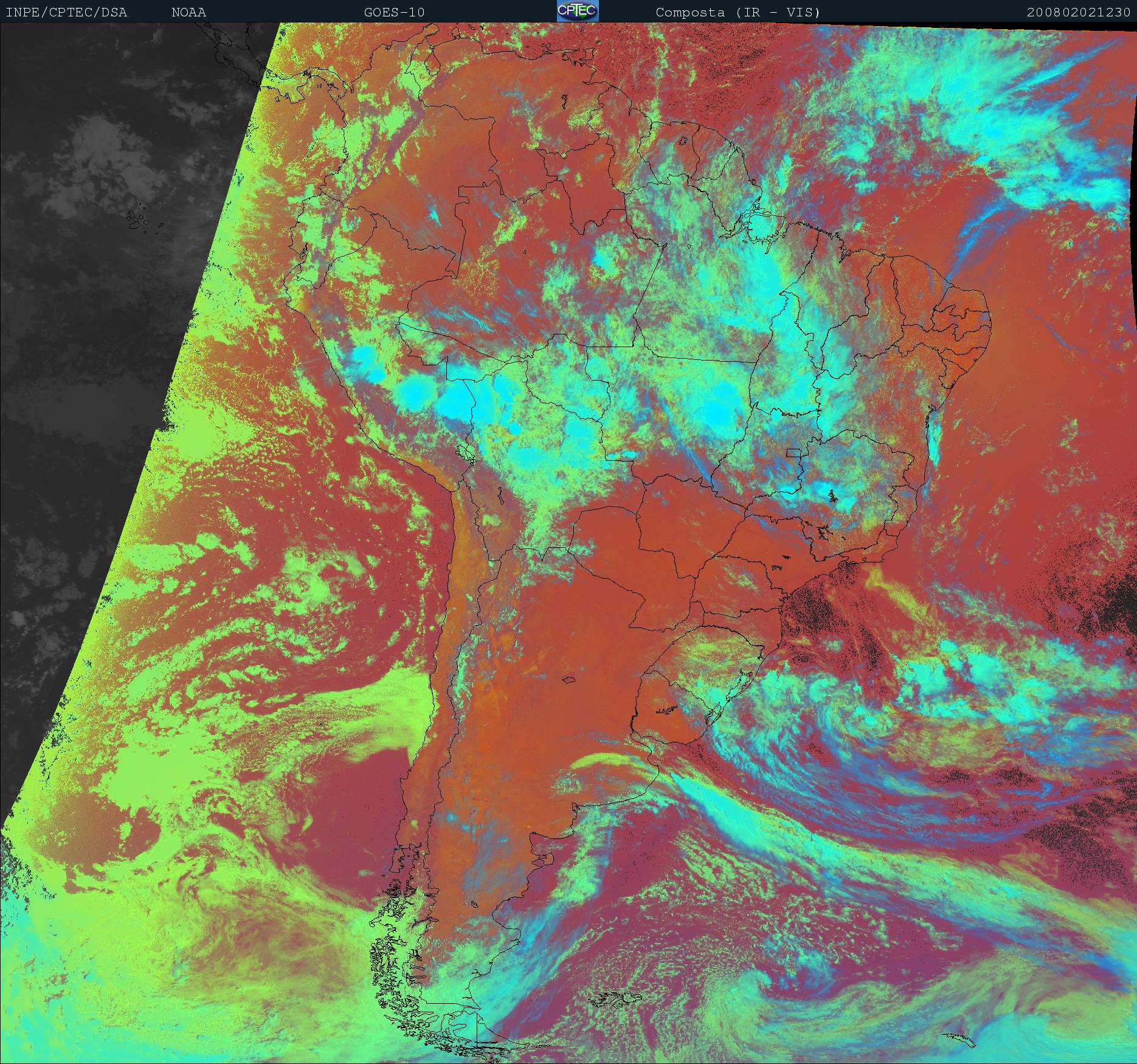1137x1064 pixels.
Task: Click the Mar Chiquita lake outline in Argentina
Action: [569, 680]
